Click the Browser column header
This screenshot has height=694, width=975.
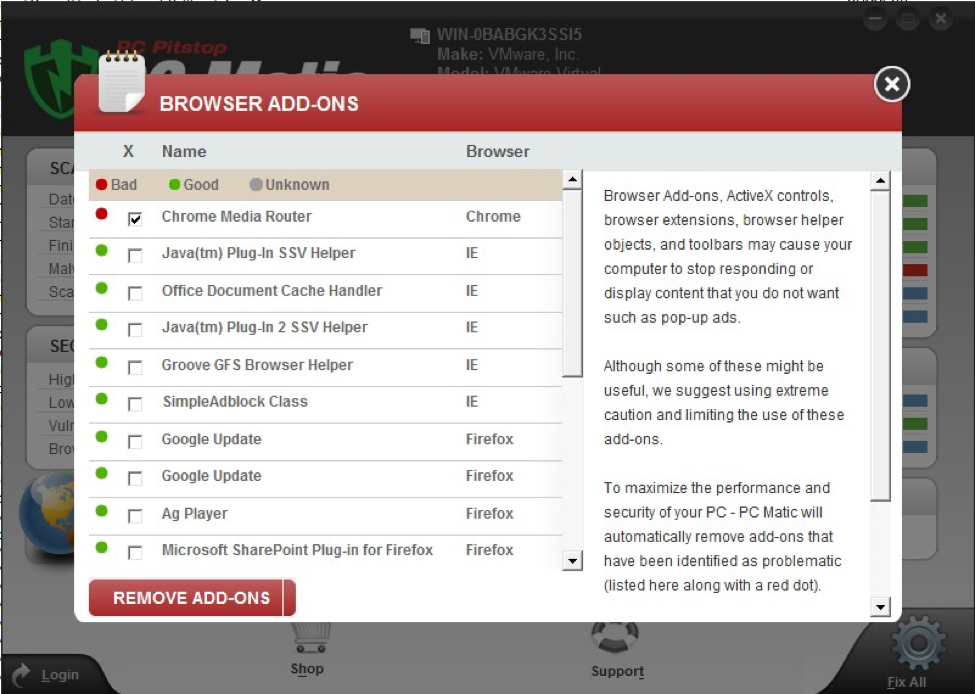(x=498, y=151)
